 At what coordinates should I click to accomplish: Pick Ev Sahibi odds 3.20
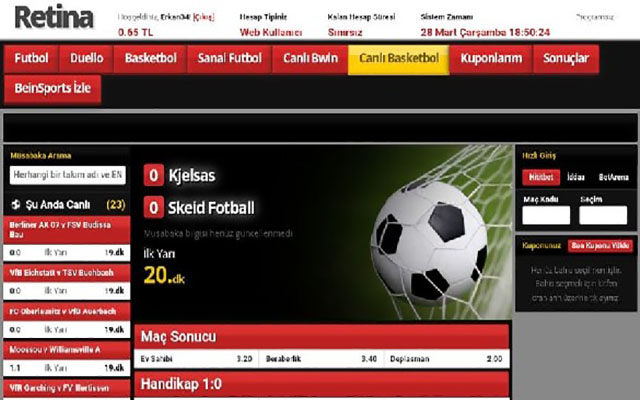(196, 359)
